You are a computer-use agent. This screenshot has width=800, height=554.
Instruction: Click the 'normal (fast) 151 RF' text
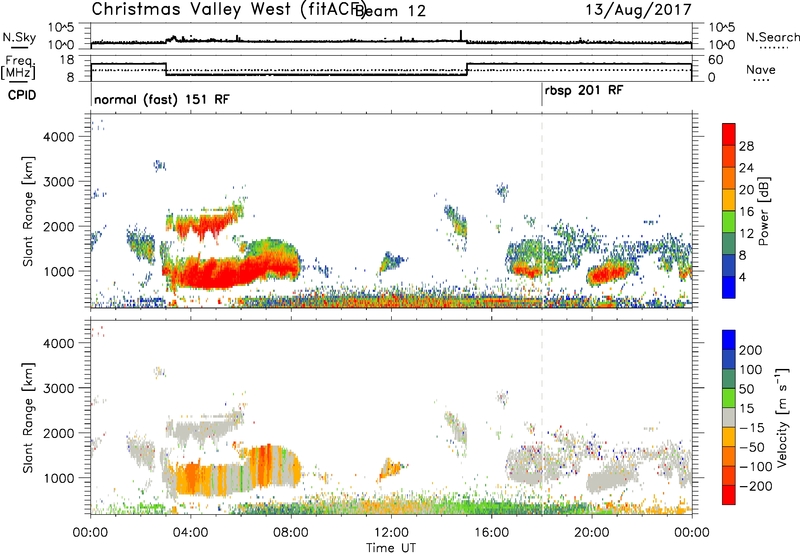[x=162, y=99]
